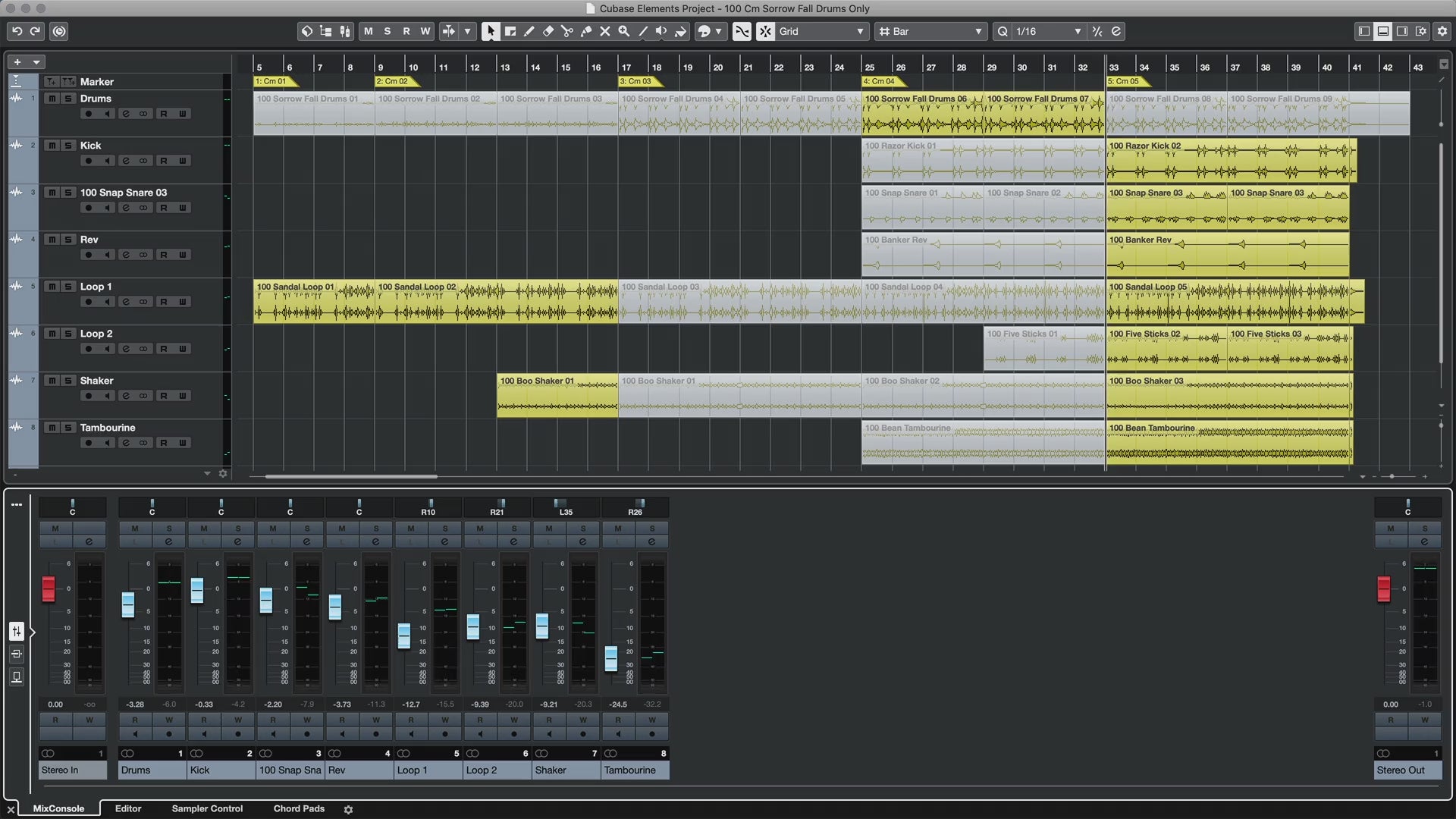The height and width of the screenshot is (819, 1456).
Task: Select the Line tool
Action: [x=643, y=31]
